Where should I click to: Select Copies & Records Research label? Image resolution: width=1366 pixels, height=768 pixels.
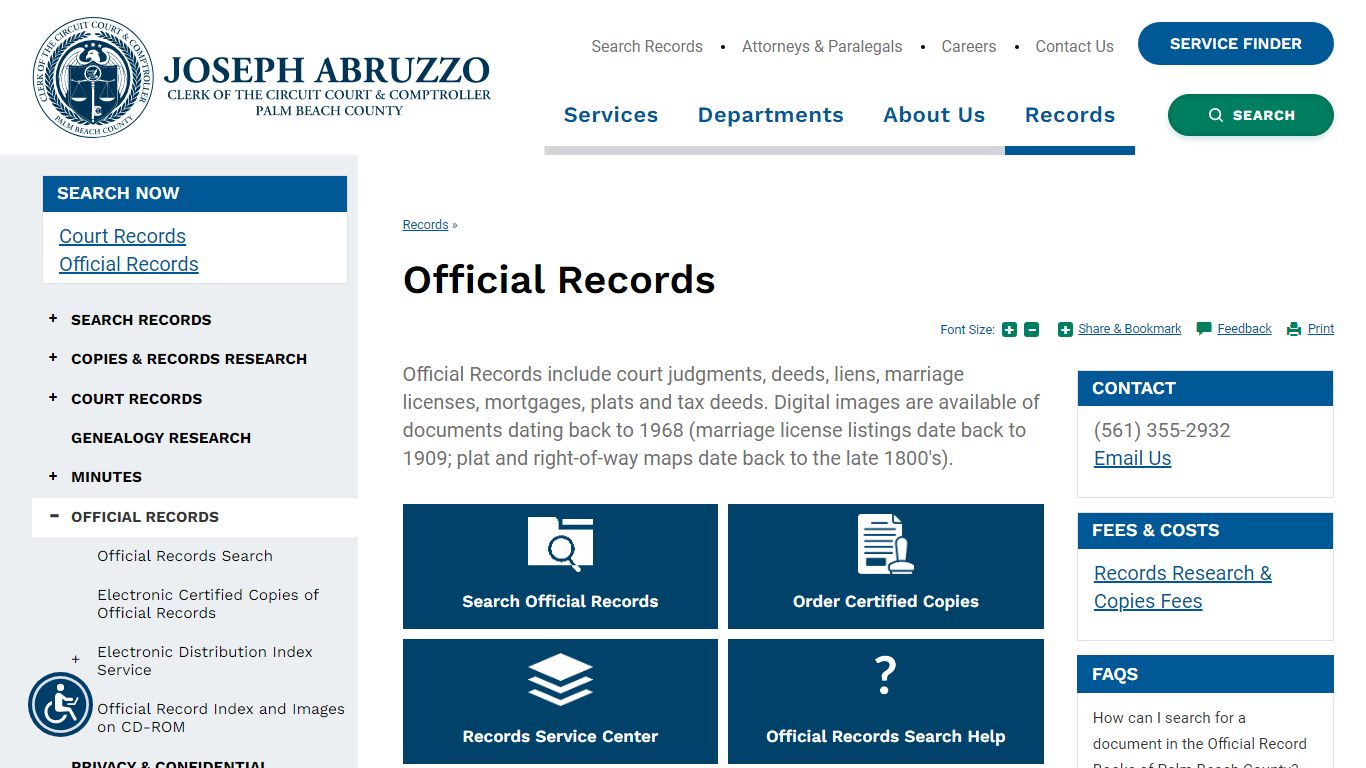coord(189,359)
